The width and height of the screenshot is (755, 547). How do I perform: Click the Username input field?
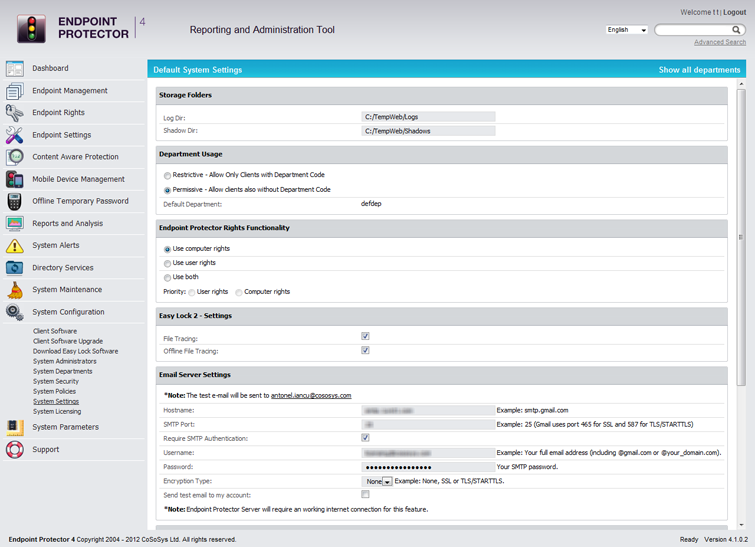click(428, 453)
